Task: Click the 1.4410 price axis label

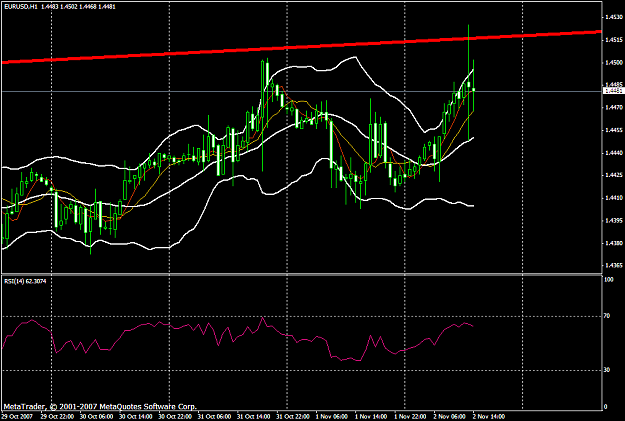Action: (x=614, y=198)
